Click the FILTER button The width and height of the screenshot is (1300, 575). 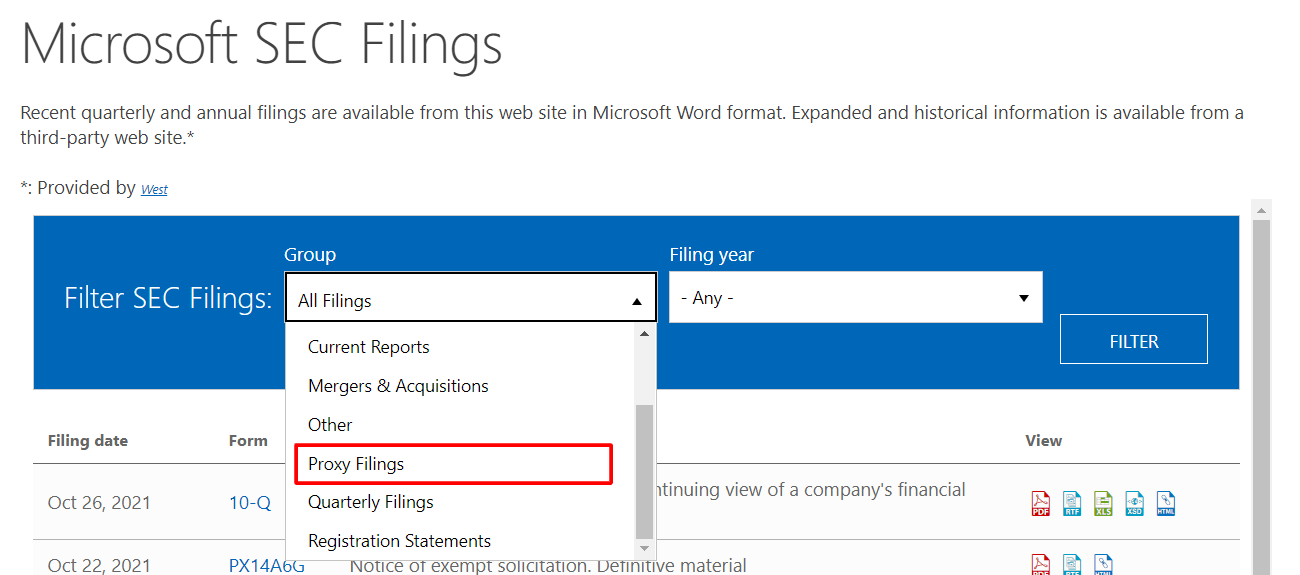(x=1134, y=339)
